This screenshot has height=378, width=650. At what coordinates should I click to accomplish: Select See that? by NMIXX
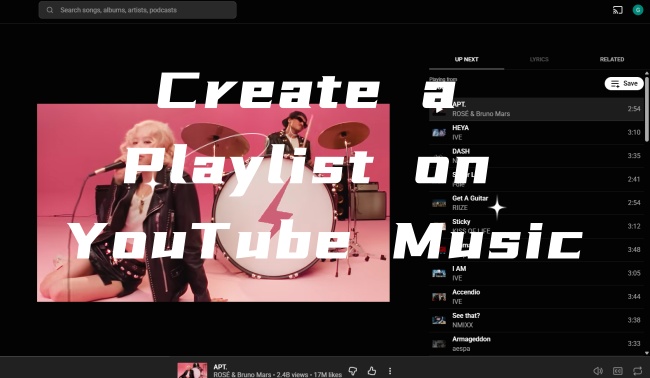click(536, 320)
